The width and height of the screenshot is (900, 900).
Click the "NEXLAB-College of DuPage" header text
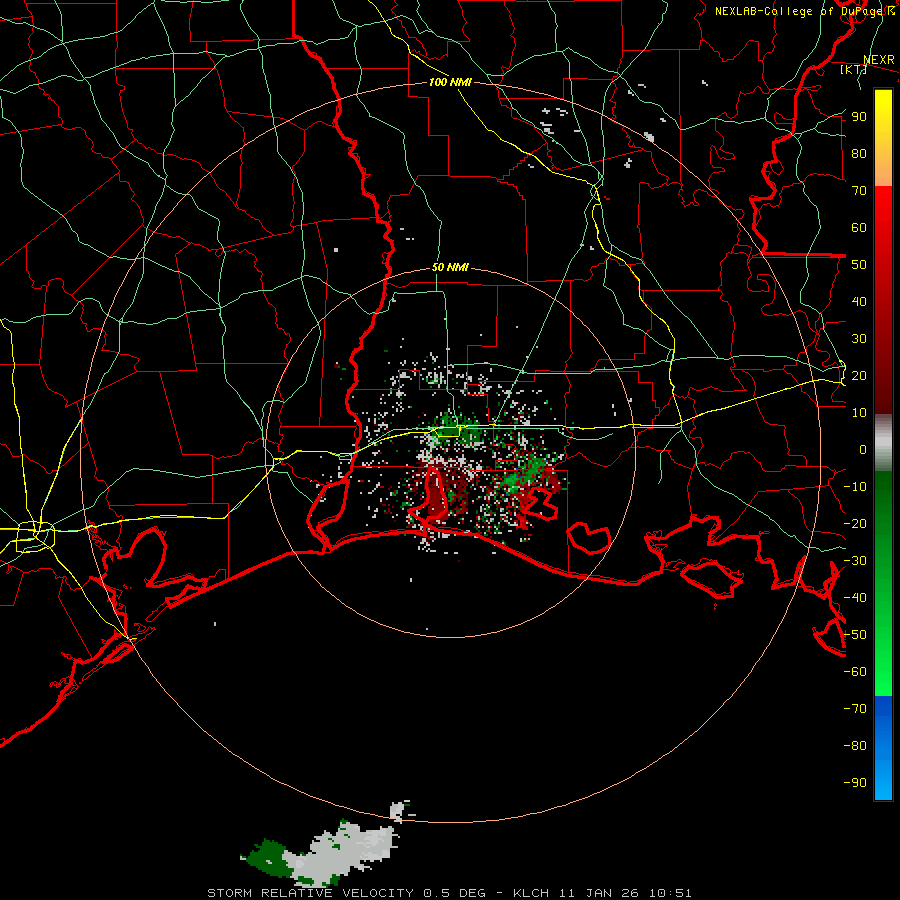800,11
